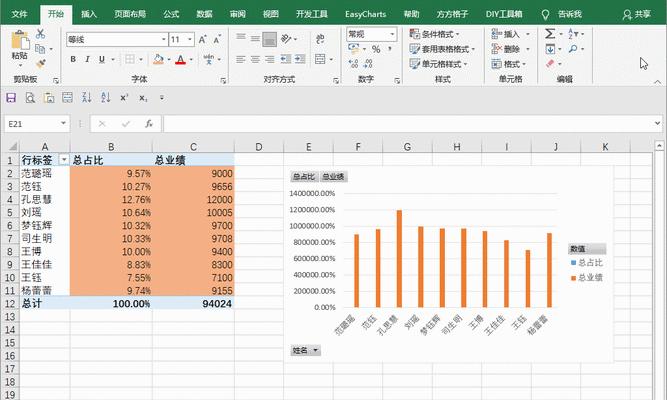Open Find and Select magnifier icon
Viewport: 667px width, 400px height.
coord(573,49)
